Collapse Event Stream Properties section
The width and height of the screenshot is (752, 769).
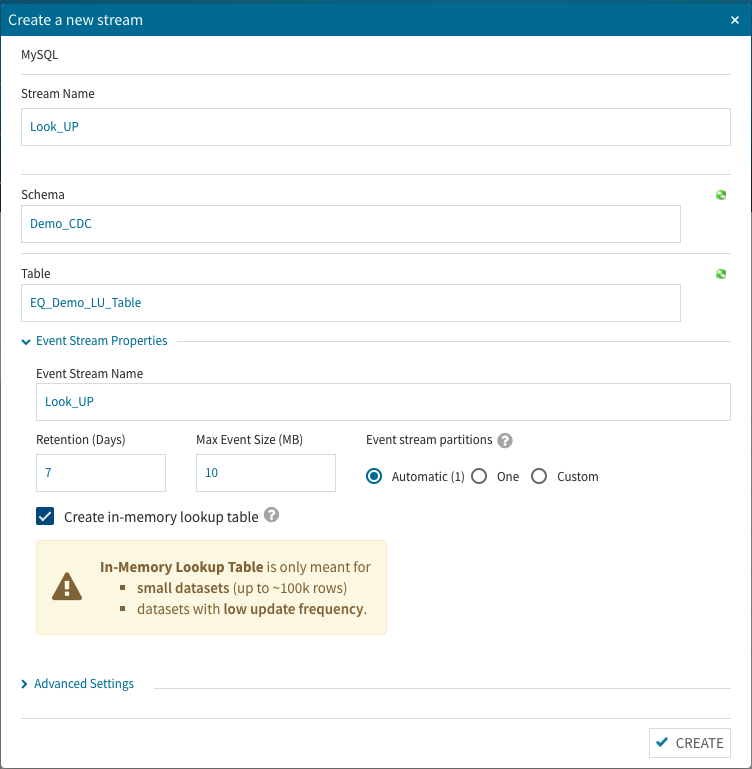point(95,341)
